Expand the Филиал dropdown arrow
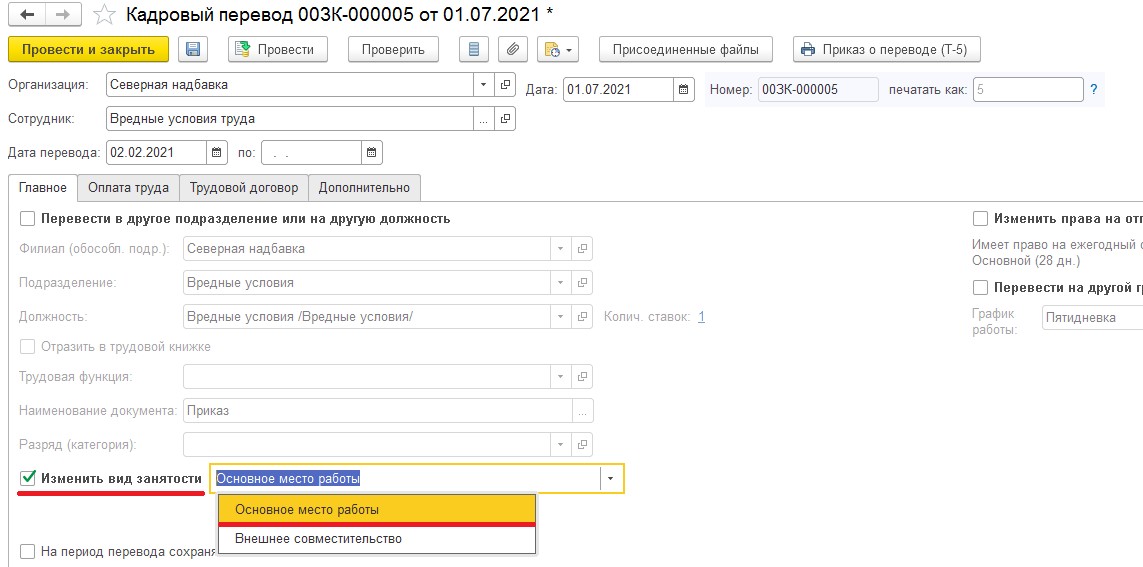Screen dimensions: 1143x567 [x=561, y=249]
